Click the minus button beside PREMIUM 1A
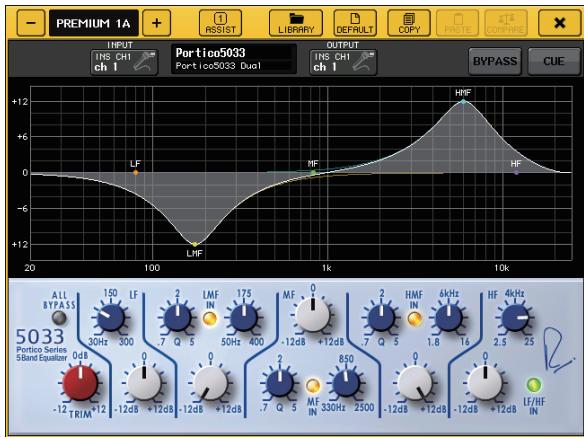This screenshot has width=584, height=439. pos(31,23)
